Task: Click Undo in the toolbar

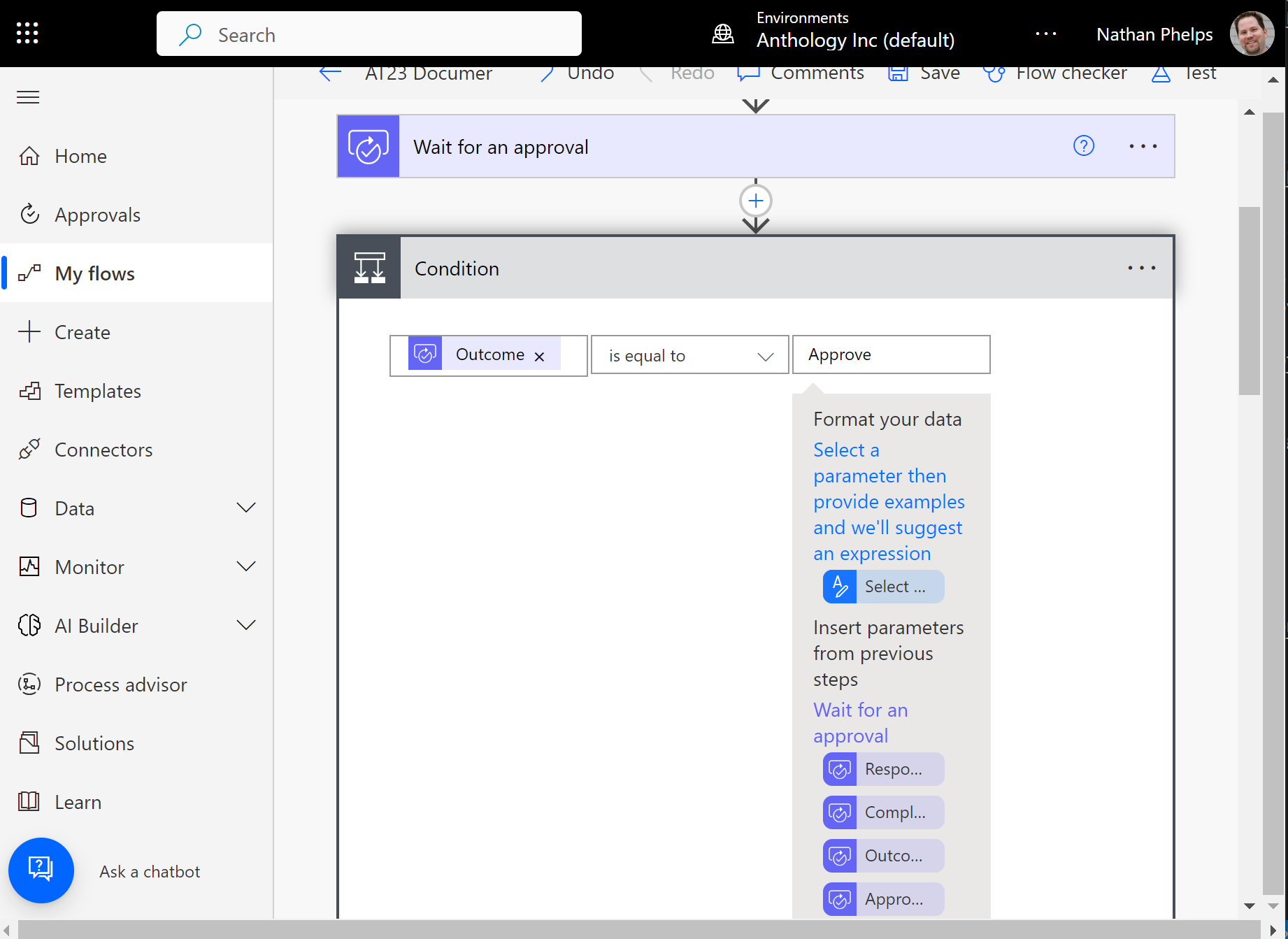Action: pyautogui.click(x=577, y=73)
